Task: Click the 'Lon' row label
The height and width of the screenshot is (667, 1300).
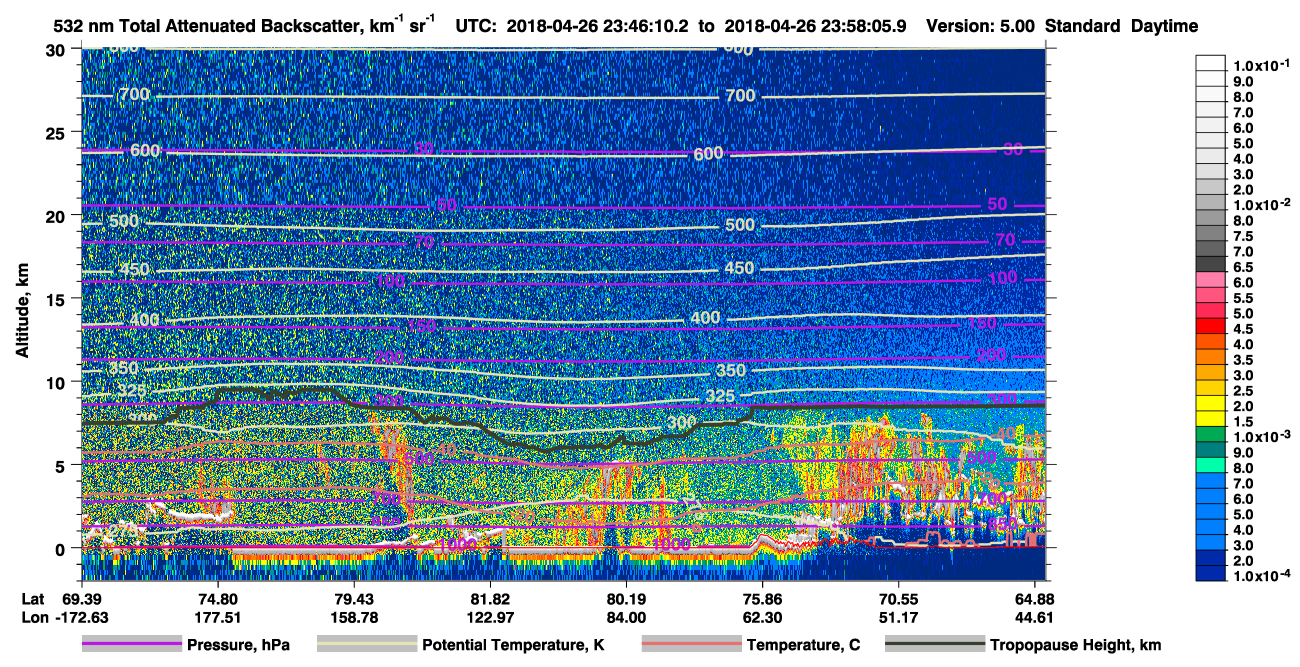Action: coord(34,617)
